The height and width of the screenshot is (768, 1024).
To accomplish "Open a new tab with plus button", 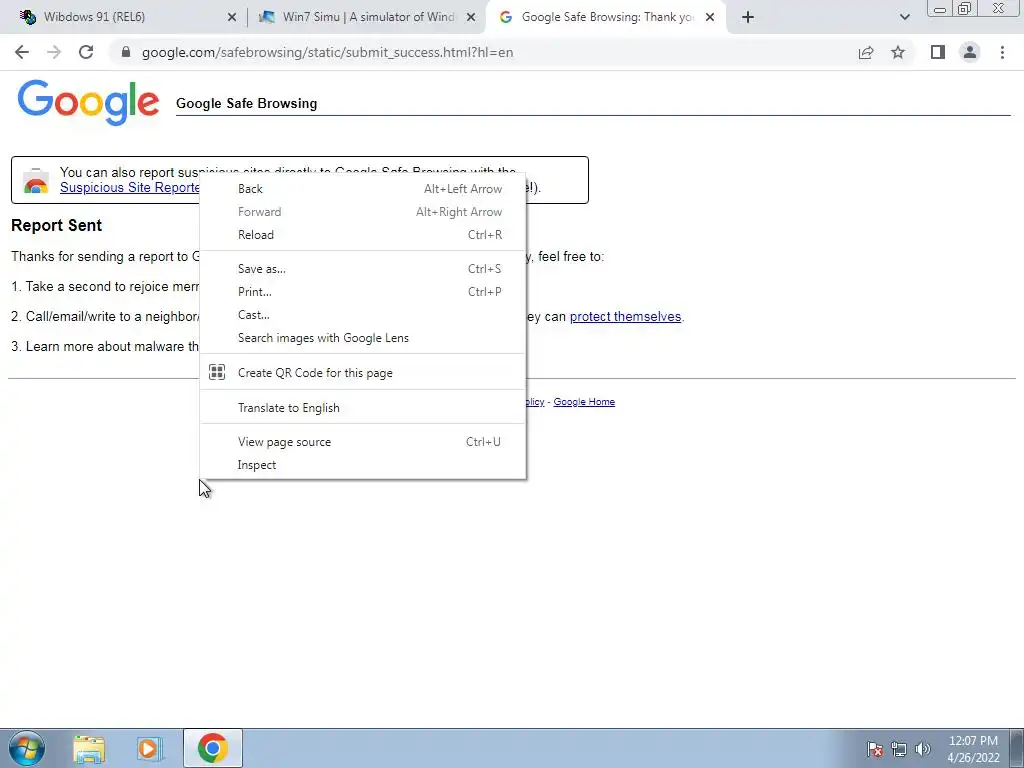I will pyautogui.click(x=748, y=17).
